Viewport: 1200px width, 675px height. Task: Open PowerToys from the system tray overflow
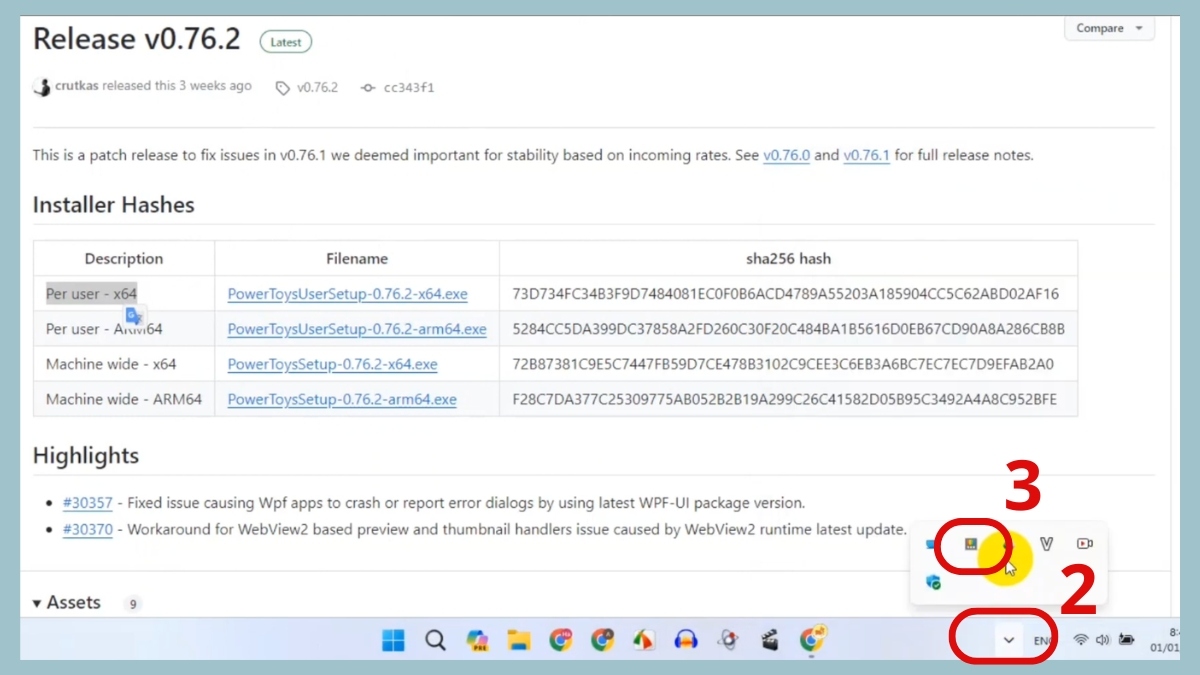point(970,545)
